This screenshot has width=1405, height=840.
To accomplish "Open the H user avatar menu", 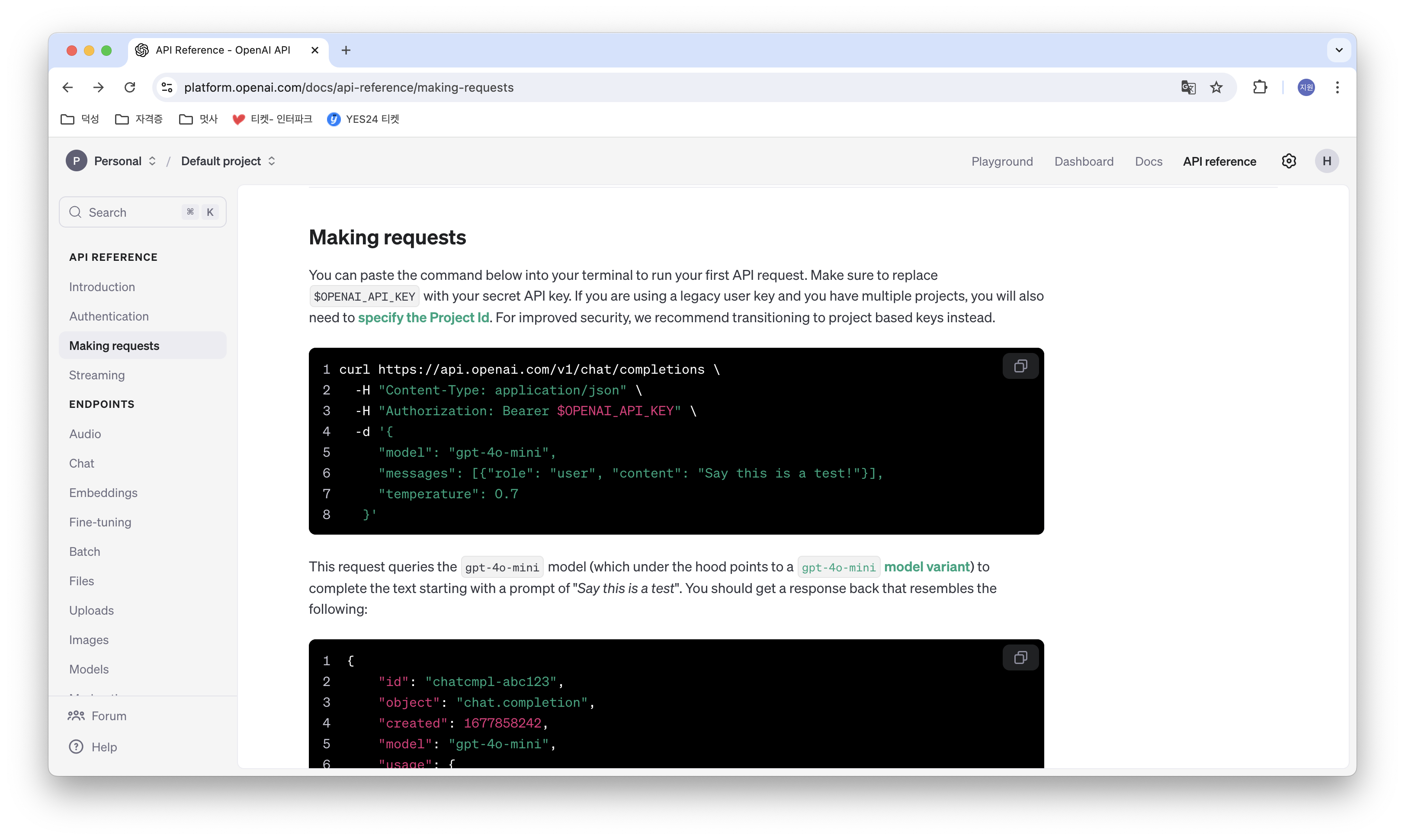I will [1326, 161].
